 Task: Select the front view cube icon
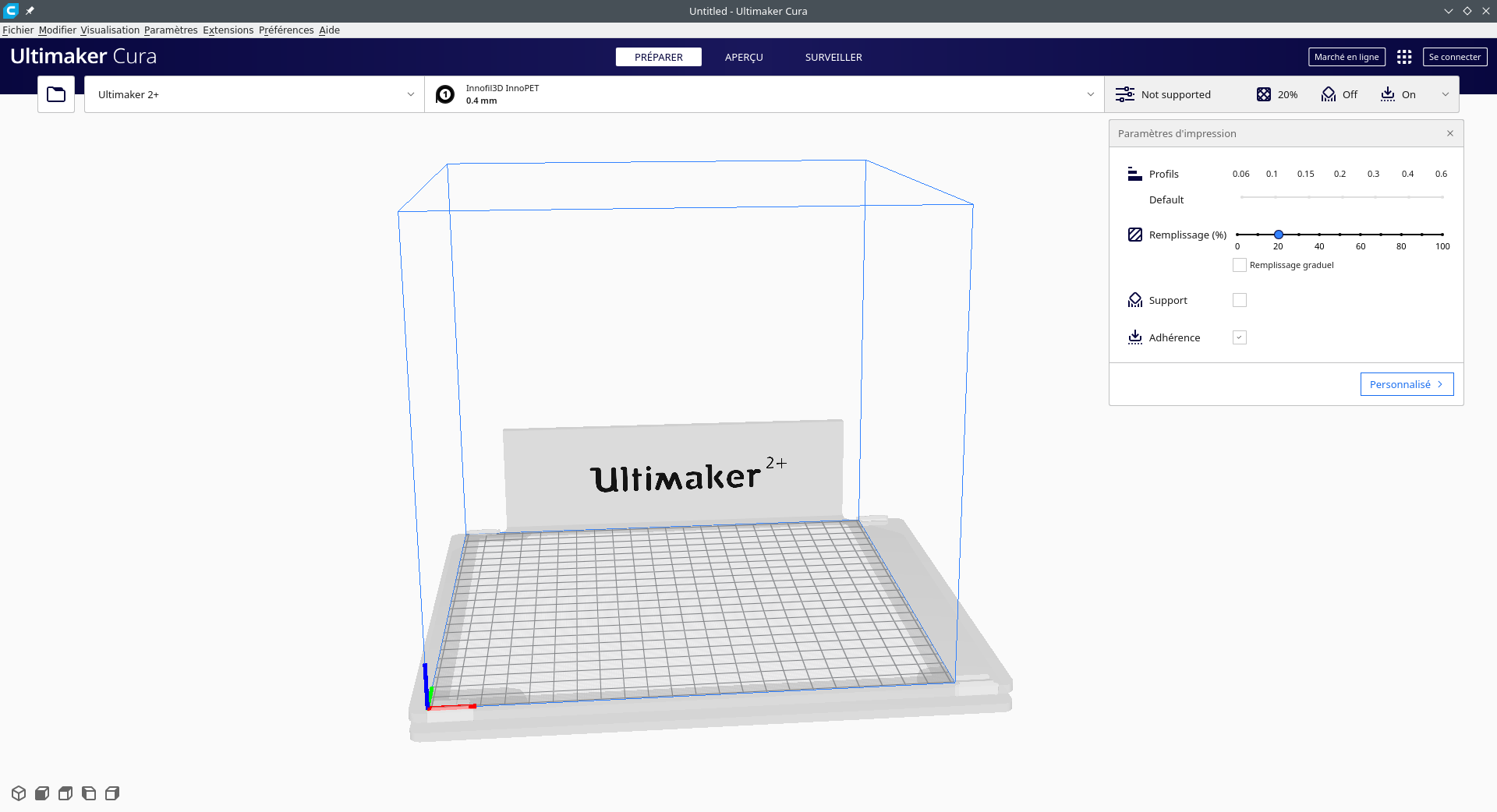(42, 793)
